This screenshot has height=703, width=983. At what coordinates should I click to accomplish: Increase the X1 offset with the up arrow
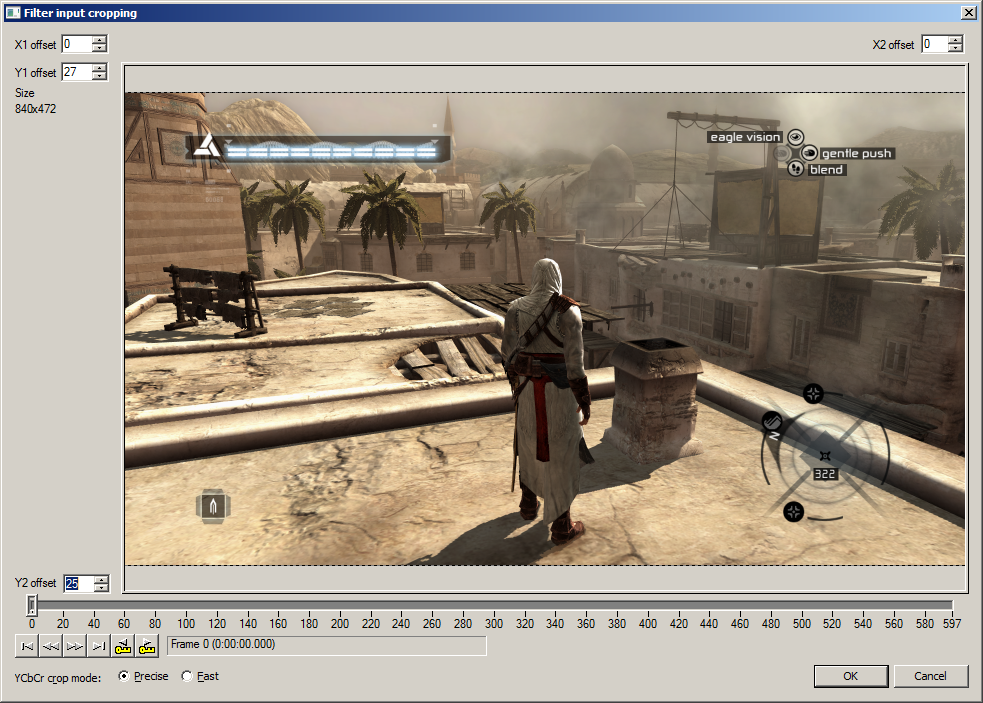click(100, 40)
